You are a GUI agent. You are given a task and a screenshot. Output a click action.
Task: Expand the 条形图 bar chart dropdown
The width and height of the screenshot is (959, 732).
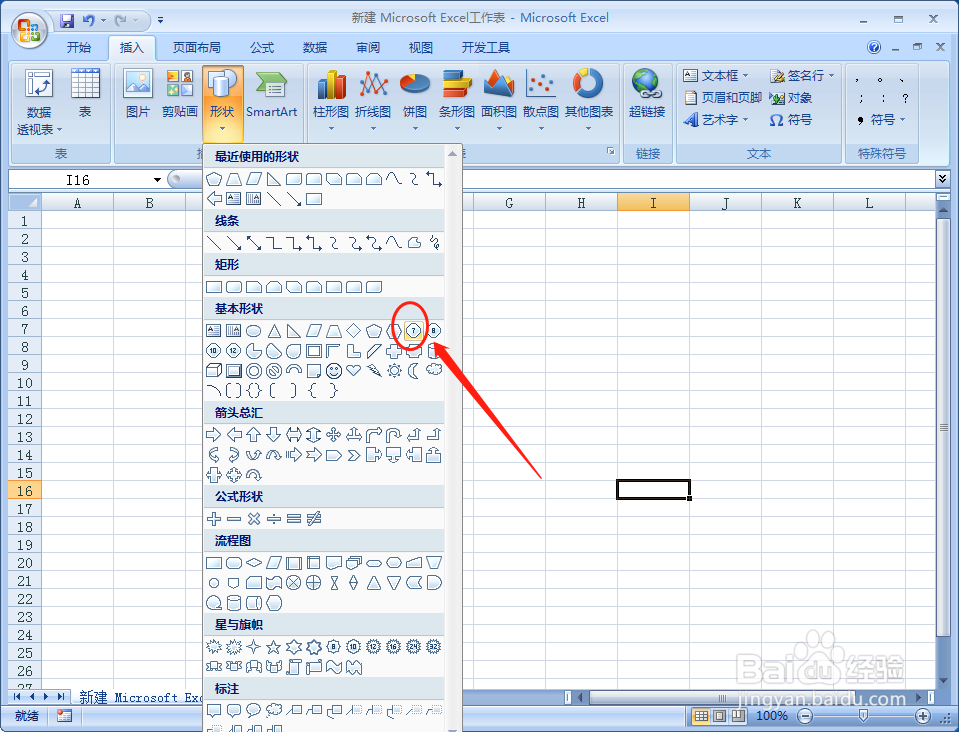pos(456,128)
